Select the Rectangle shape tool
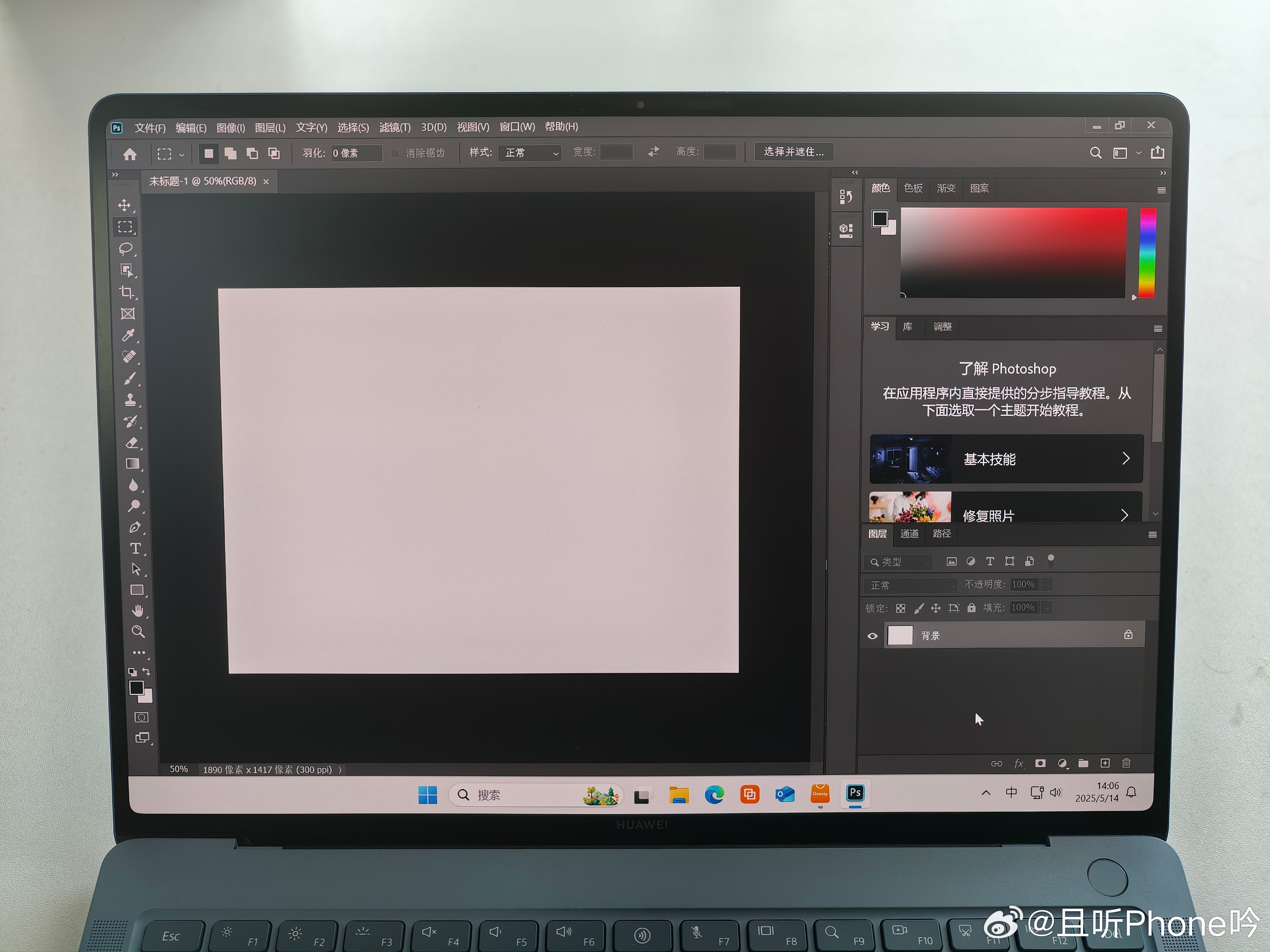Screen dimensions: 1270x952 [137, 590]
